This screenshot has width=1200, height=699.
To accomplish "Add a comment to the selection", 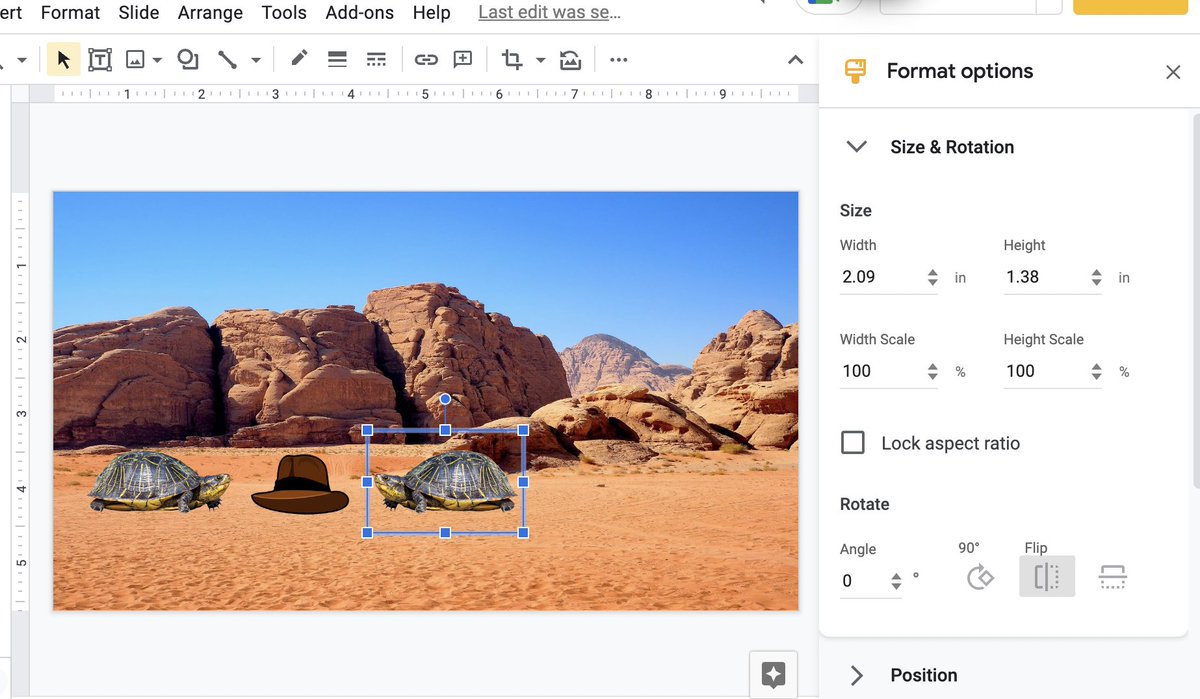I will [462, 59].
